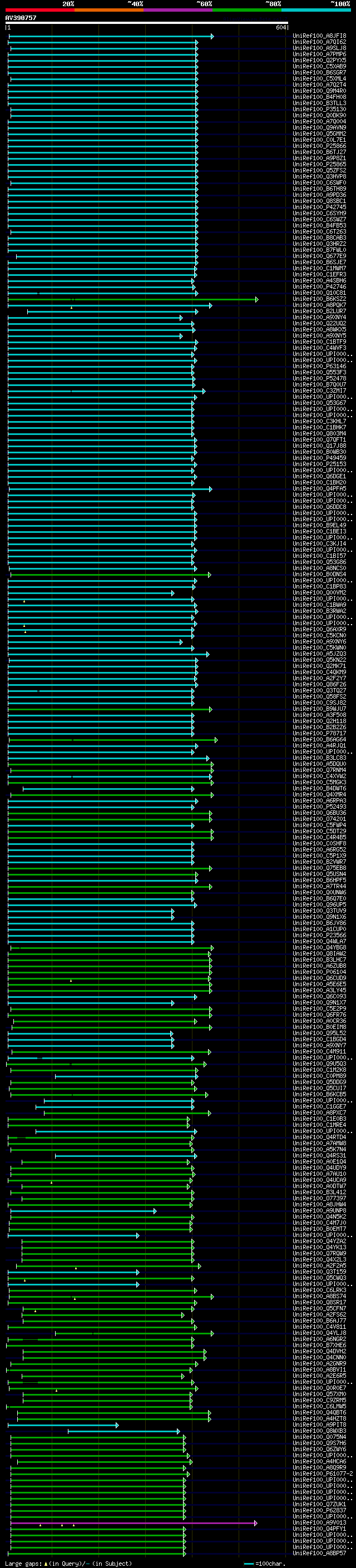
Task: Select hit label UniRef100_B9WJU7
Action: point(319,709)
